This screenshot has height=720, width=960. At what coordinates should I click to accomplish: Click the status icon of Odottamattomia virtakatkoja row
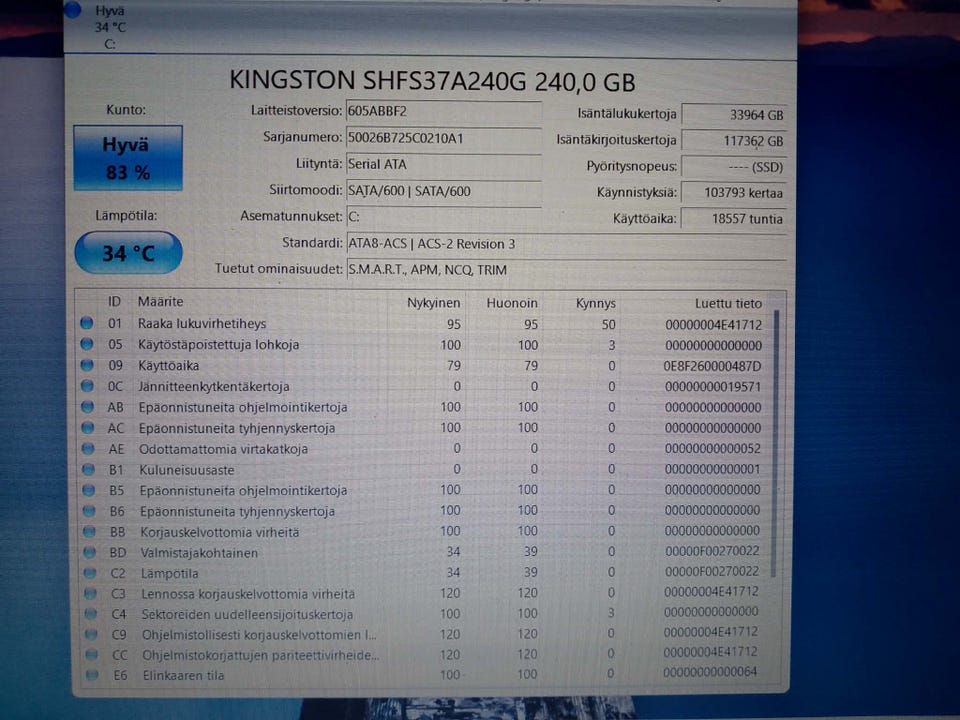88,449
